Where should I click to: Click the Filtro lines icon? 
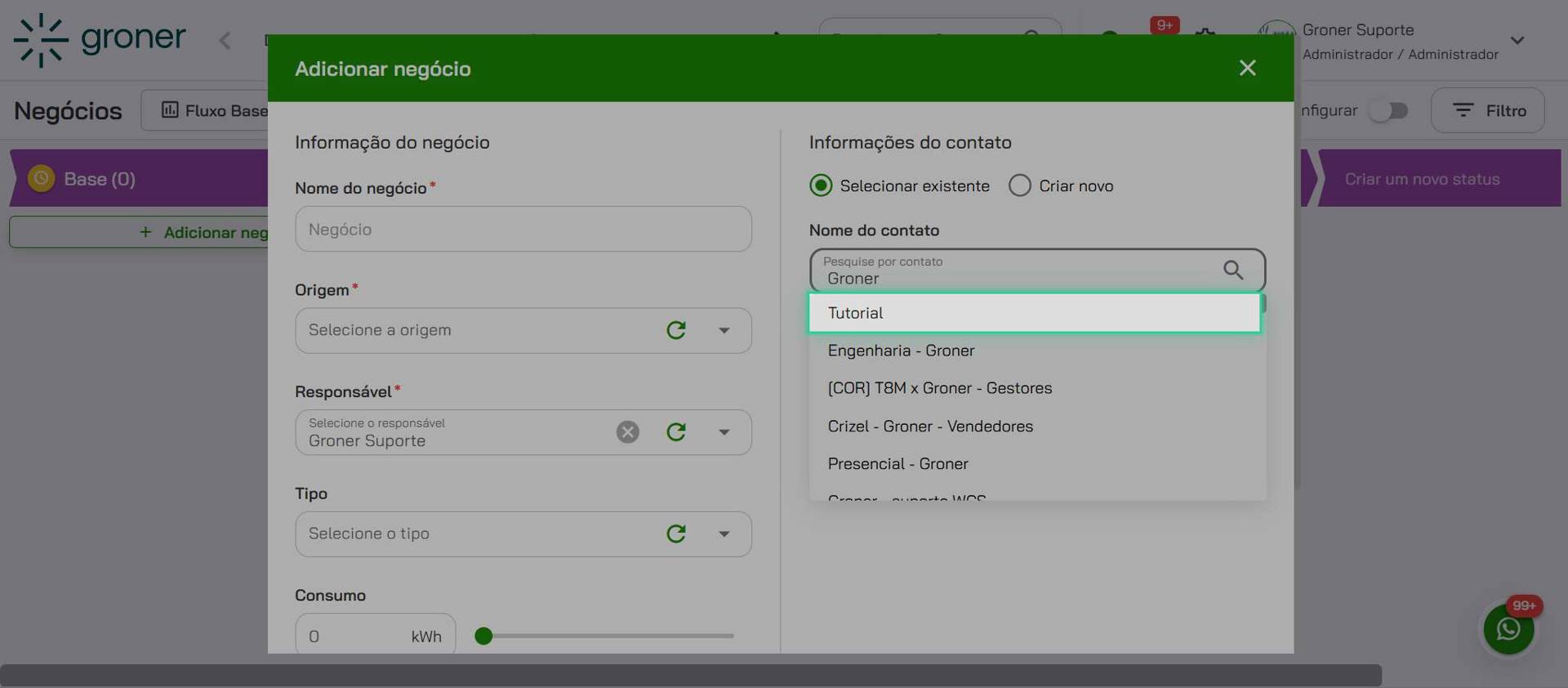click(1463, 110)
